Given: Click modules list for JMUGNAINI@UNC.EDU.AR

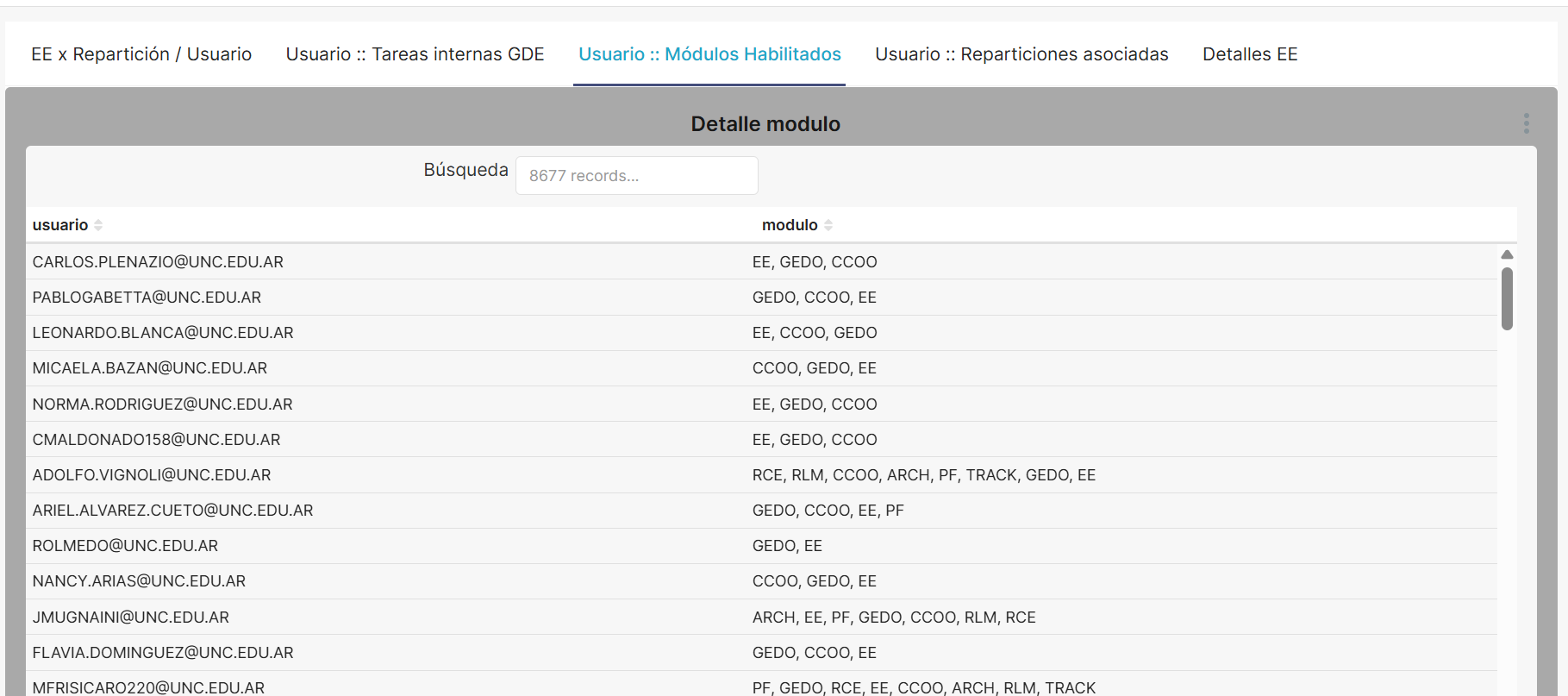Looking at the screenshot, I should click(894, 618).
